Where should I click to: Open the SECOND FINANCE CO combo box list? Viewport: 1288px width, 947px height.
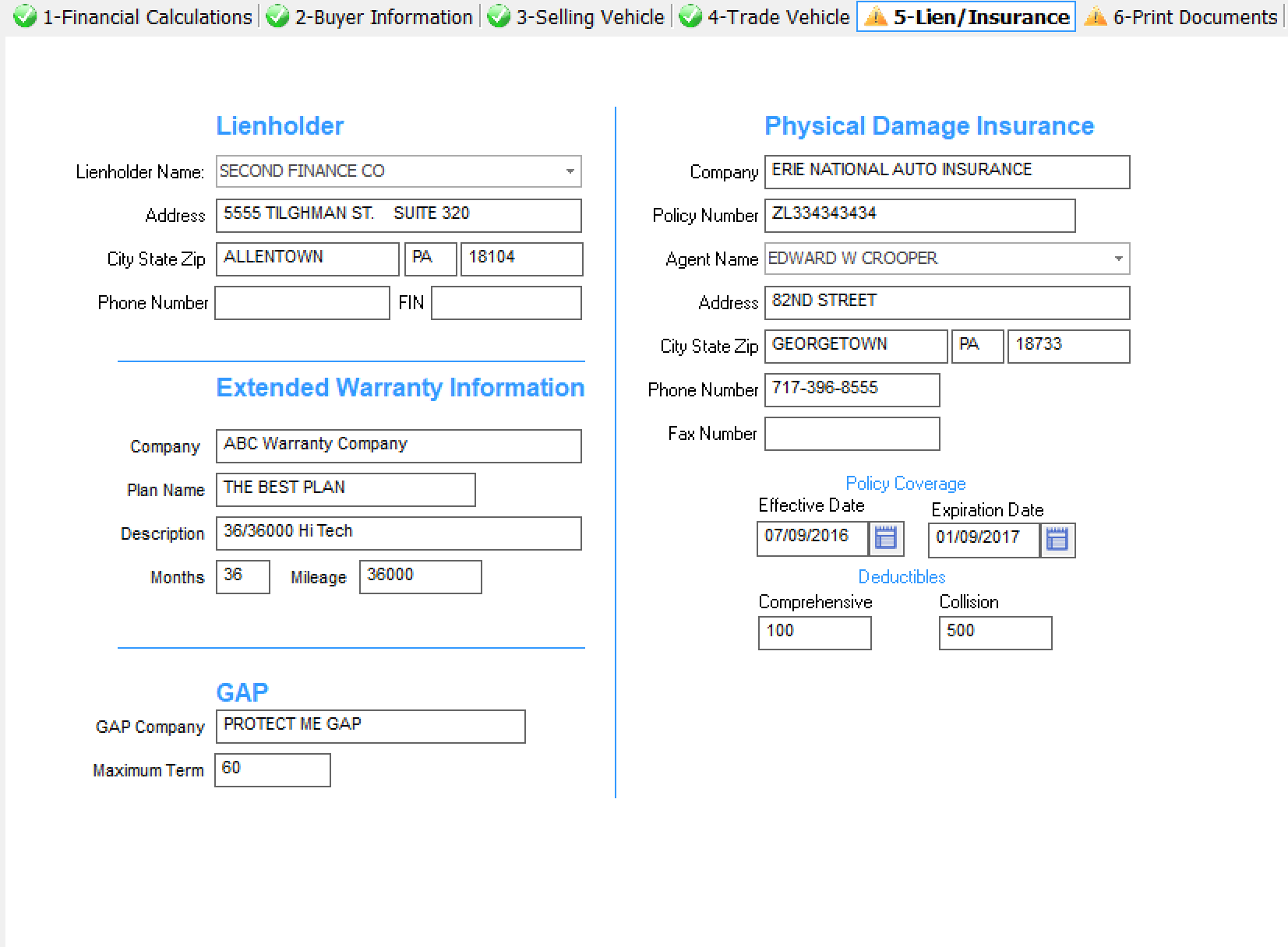coord(570,171)
